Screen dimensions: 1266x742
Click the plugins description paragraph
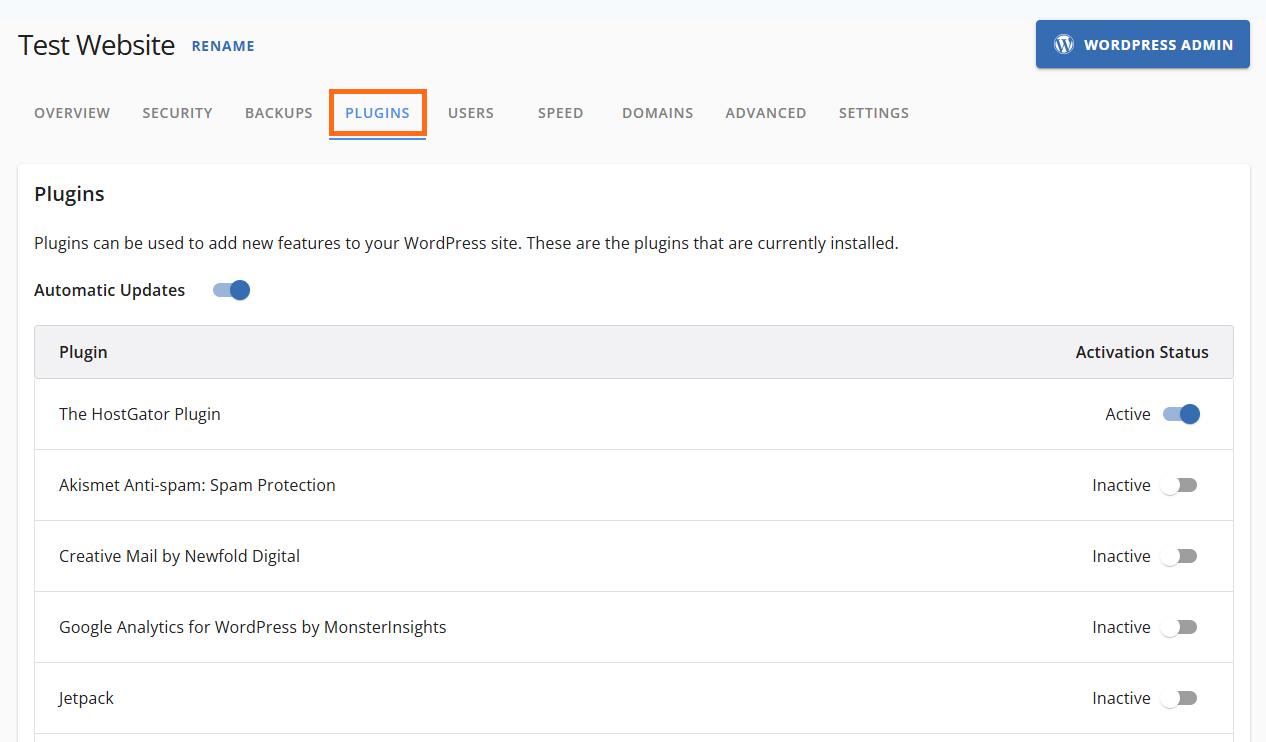click(466, 243)
